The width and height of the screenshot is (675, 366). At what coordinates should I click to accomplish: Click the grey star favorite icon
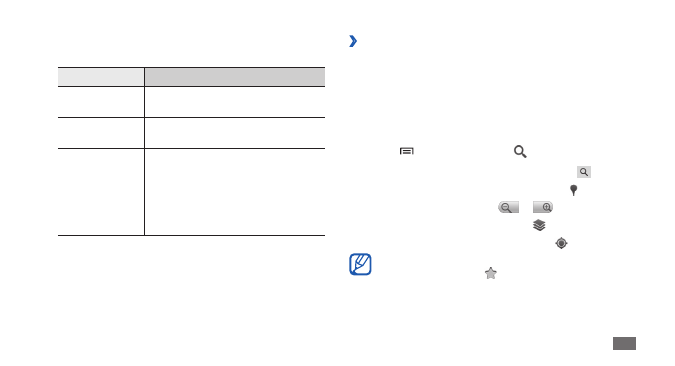point(491,273)
